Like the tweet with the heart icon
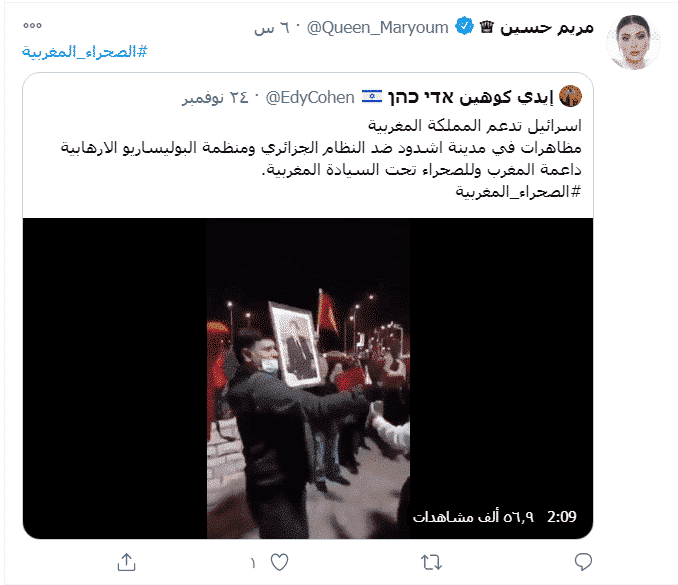The width and height of the screenshot is (678, 585). click(x=279, y=562)
